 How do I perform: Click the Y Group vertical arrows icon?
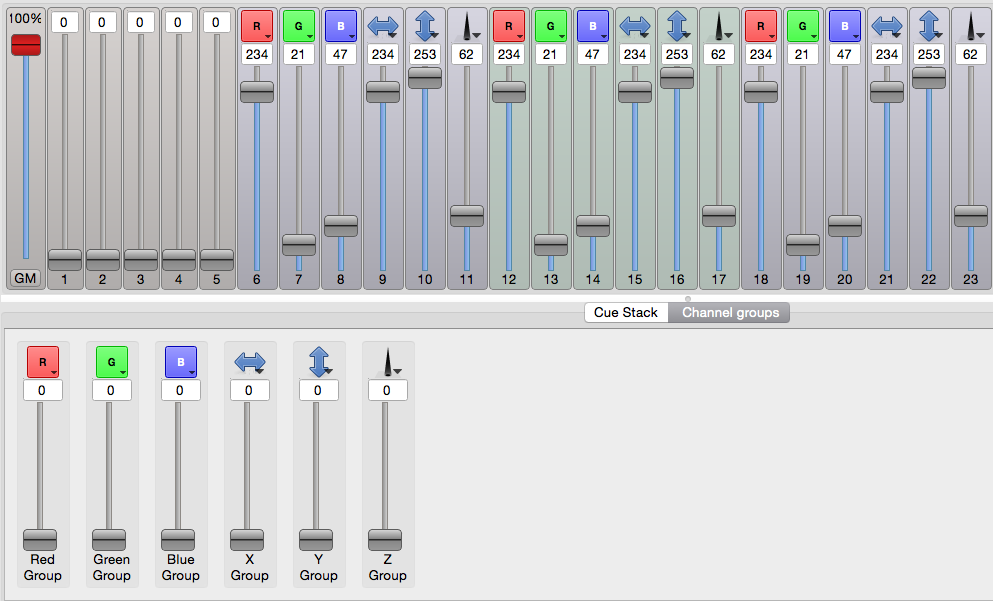(x=318, y=361)
